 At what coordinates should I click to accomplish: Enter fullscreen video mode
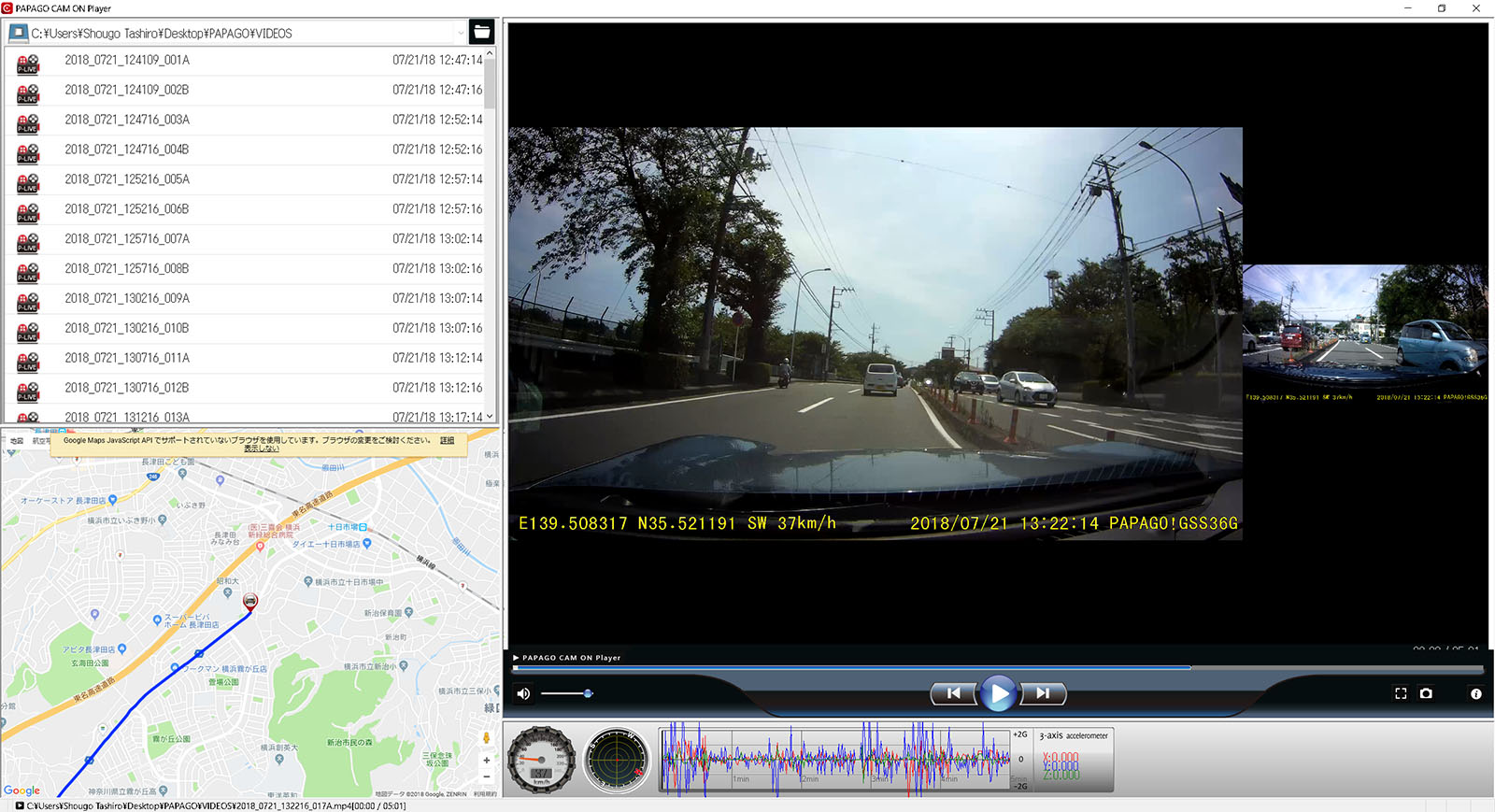tap(1401, 693)
